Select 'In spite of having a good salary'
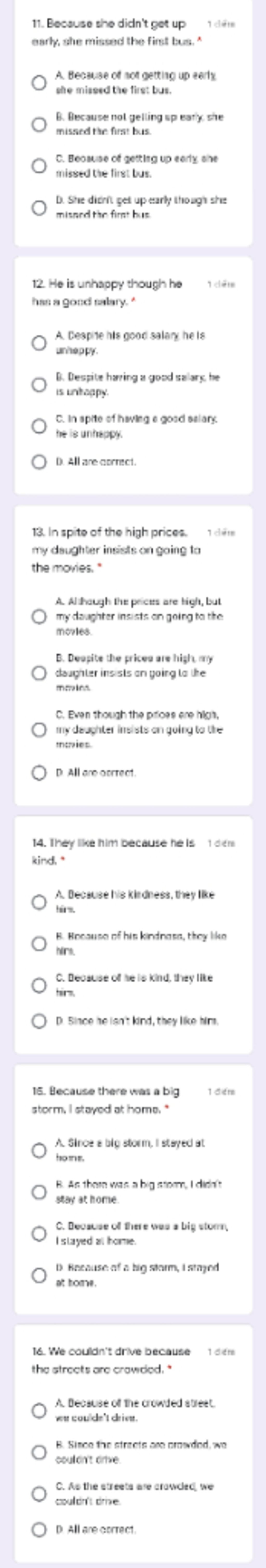 click(x=39, y=426)
